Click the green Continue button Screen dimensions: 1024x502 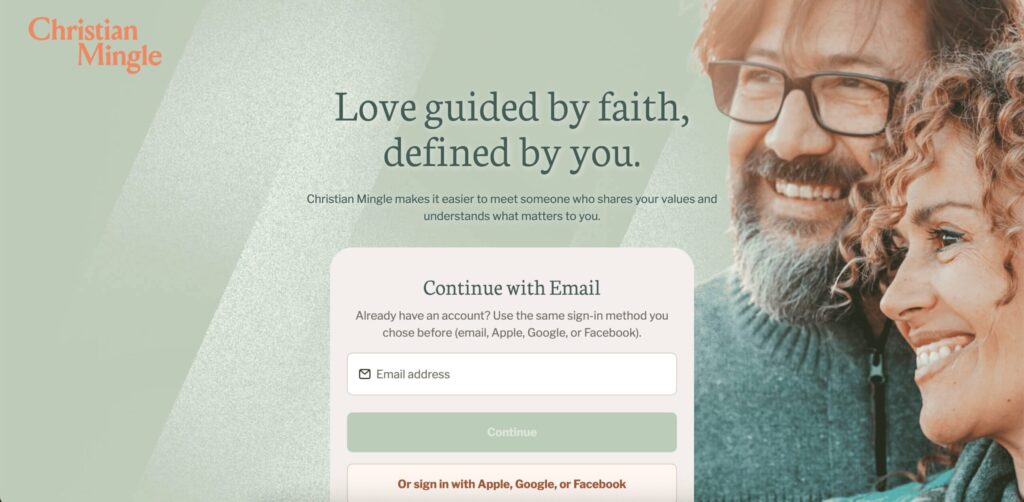[511, 432]
